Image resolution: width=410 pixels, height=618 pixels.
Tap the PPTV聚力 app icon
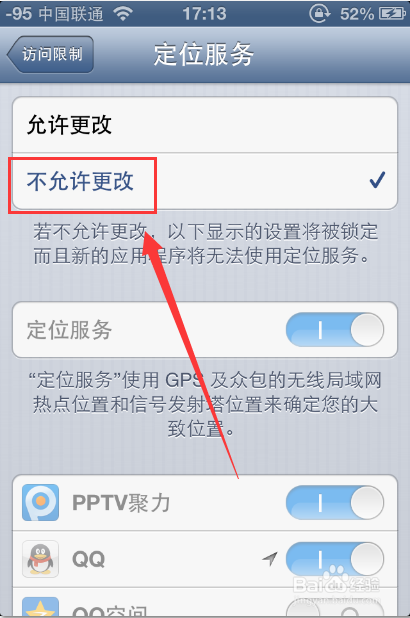point(40,503)
